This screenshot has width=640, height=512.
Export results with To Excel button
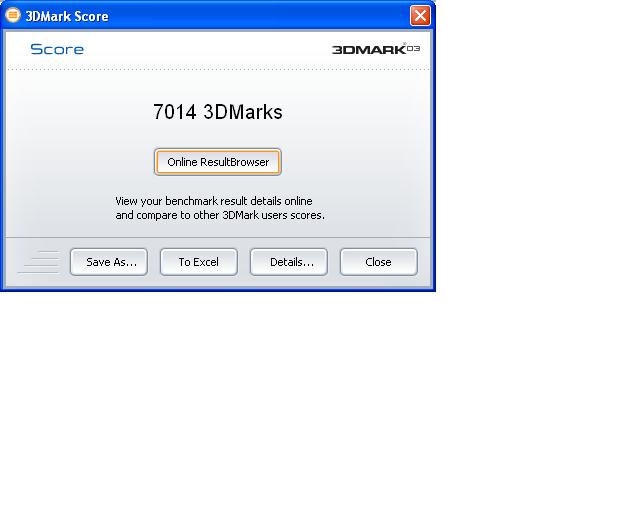pos(199,262)
